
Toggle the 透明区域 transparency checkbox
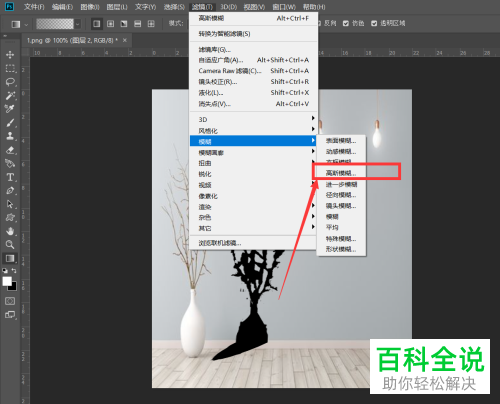374,23
